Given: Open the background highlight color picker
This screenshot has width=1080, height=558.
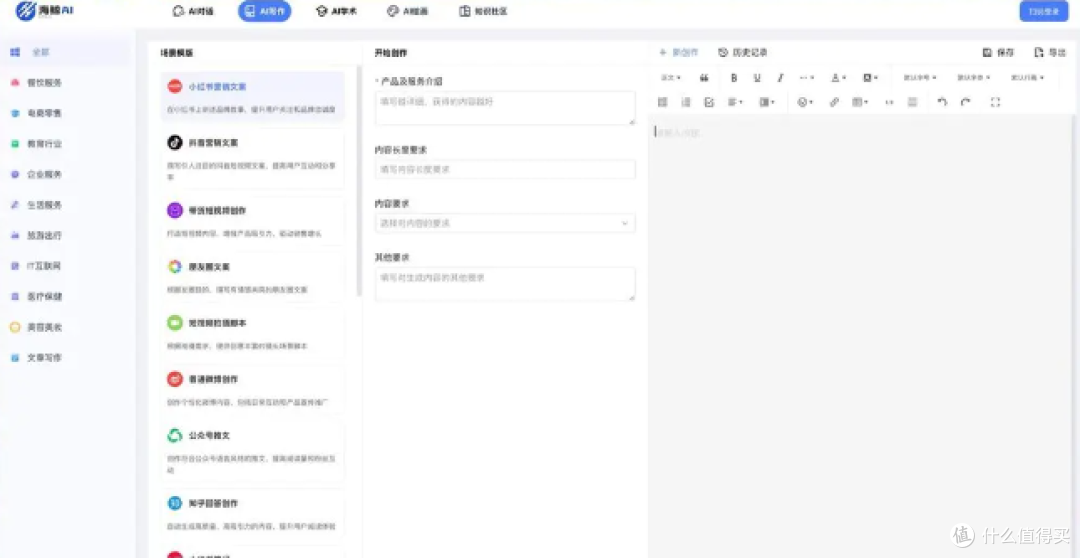Looking at the screenshot, I should click(x=870, y=78).
